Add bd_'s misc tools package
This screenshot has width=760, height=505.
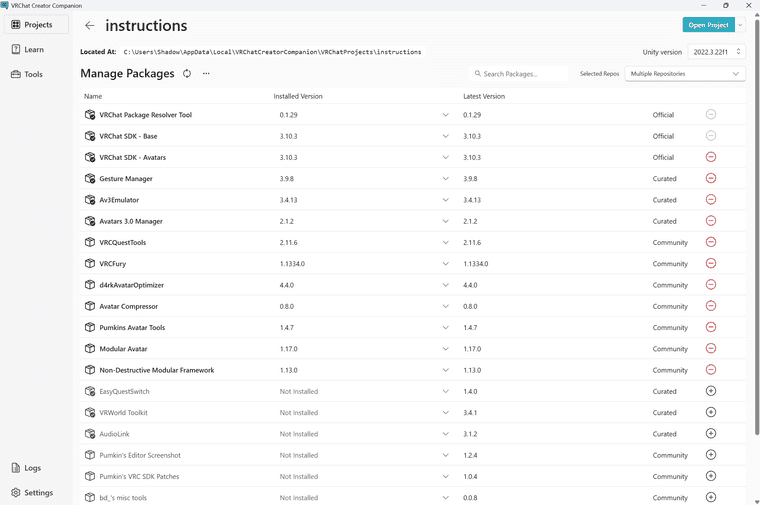[x=711, y=497]
